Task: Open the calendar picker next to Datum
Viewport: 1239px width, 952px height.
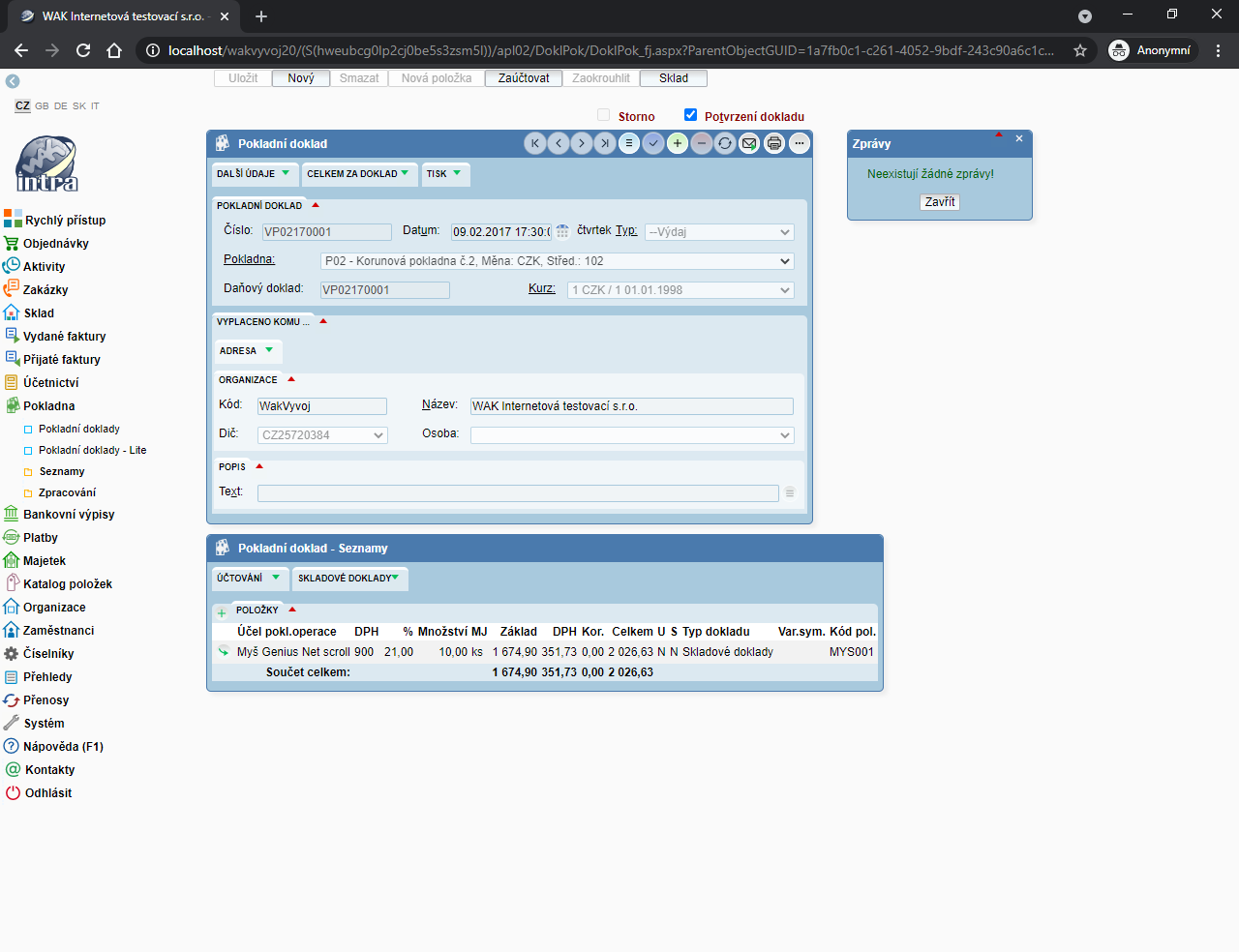Action: (x=562, y=232)
